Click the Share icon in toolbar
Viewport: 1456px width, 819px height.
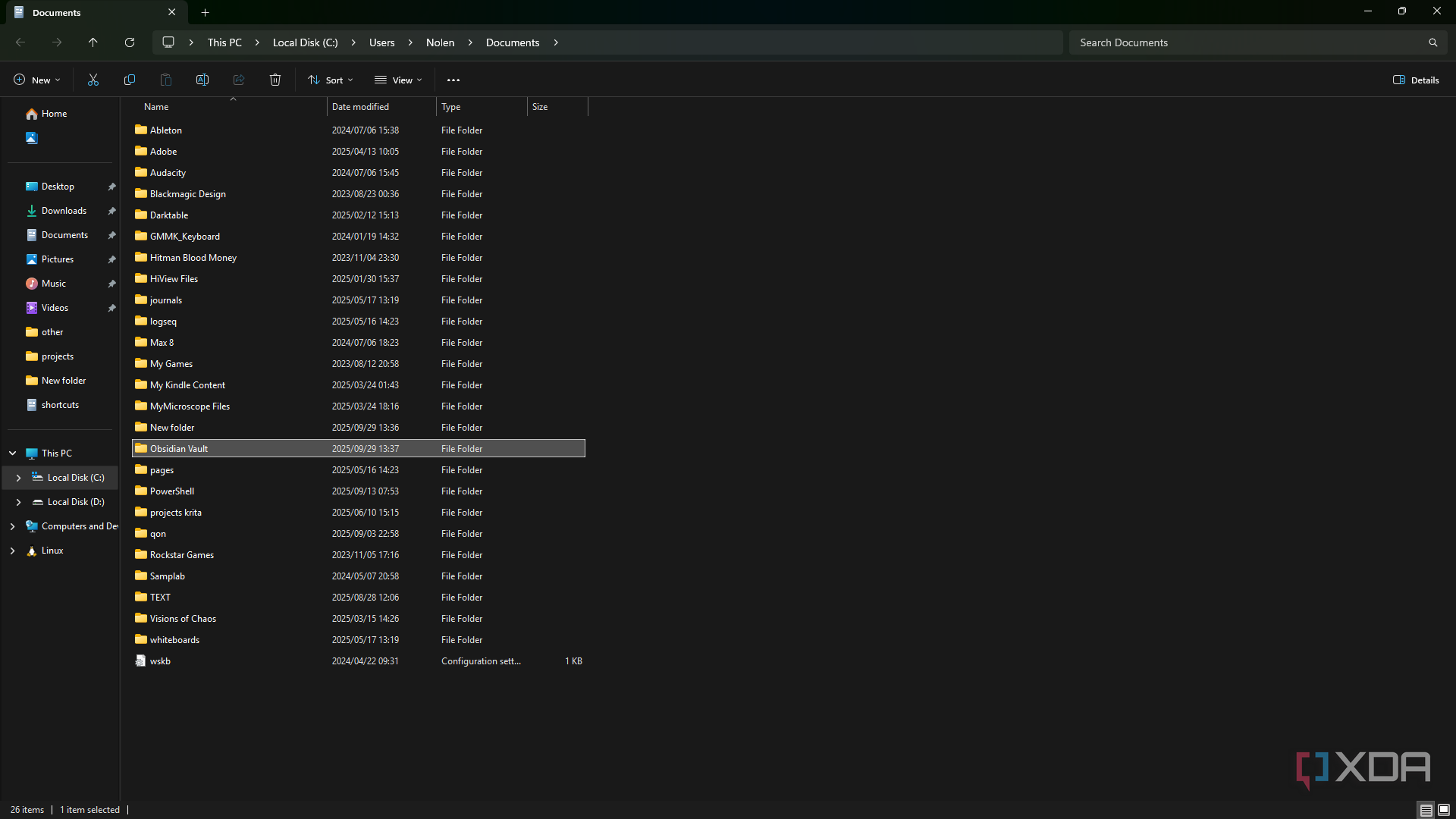pyautogui.click(x=239, y=80)
